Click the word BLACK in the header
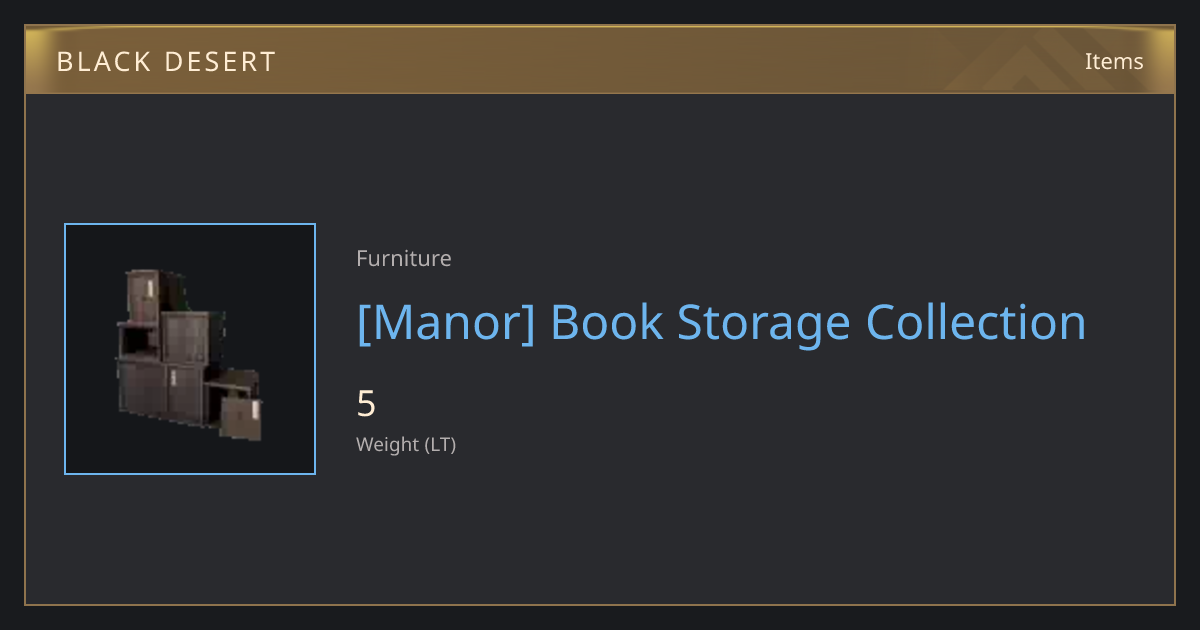1200x630 pixels. 105,62
